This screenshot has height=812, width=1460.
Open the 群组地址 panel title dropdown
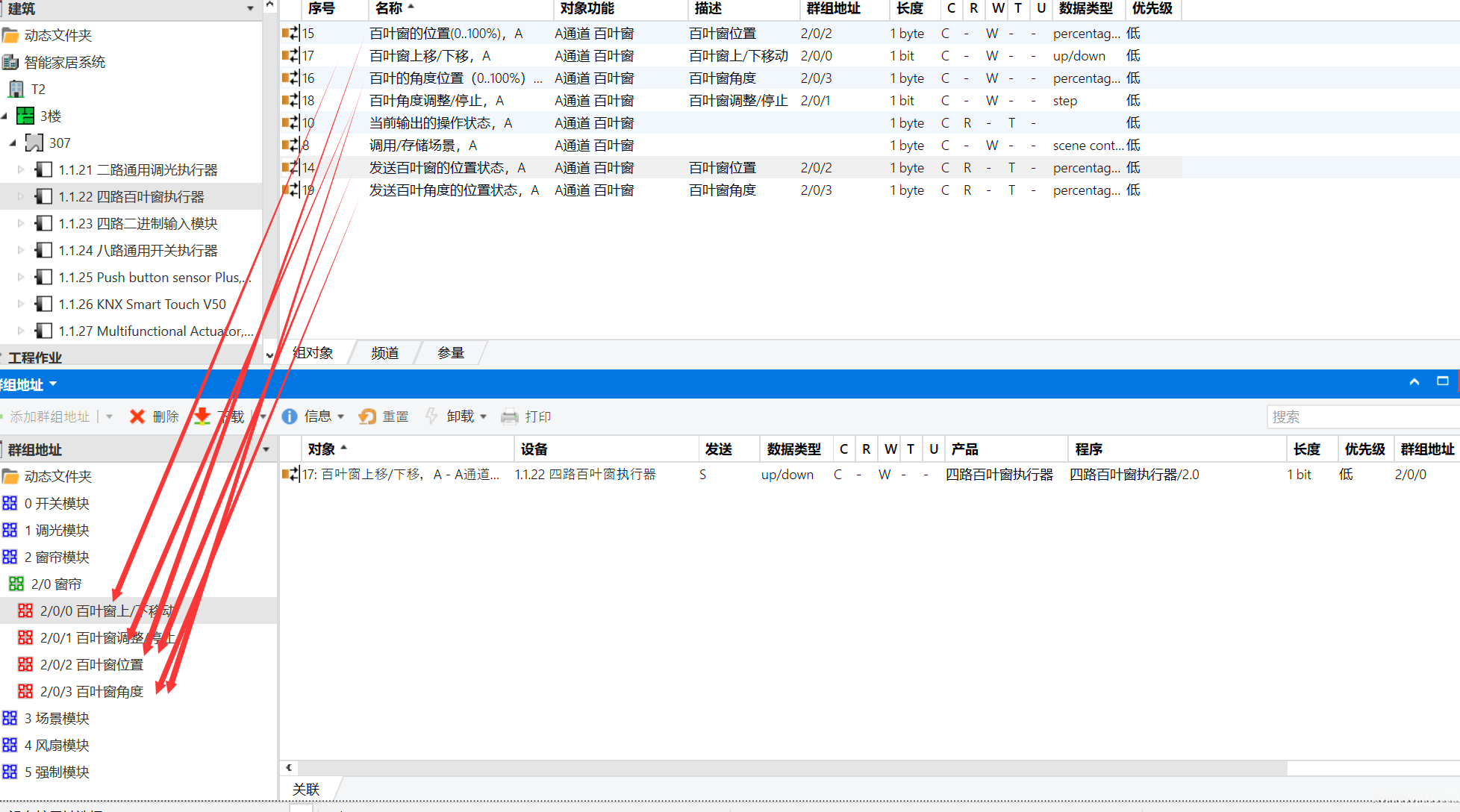pyautogui.click(x=53, y=385)
